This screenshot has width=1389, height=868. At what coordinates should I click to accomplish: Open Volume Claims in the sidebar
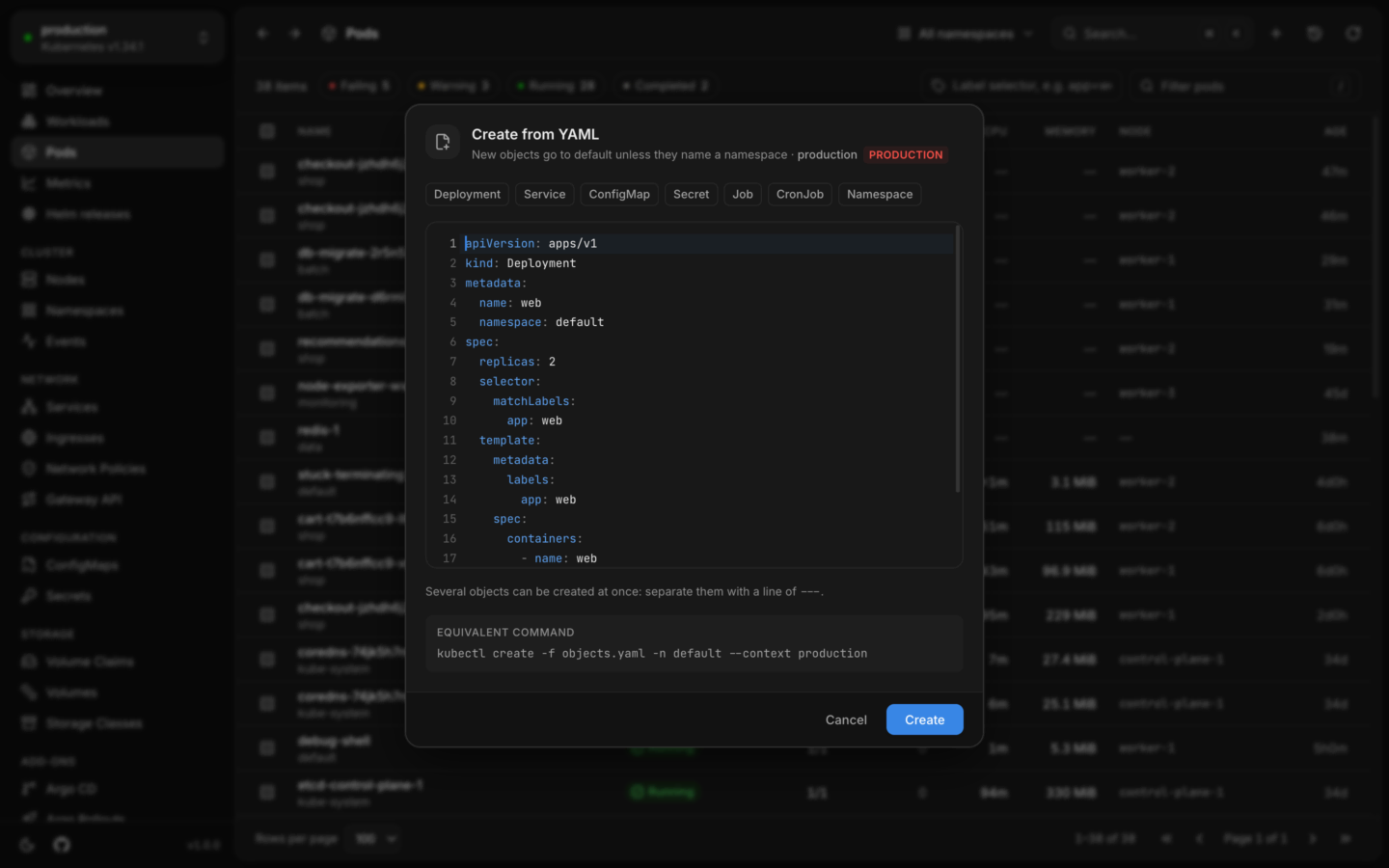(118, 662)
